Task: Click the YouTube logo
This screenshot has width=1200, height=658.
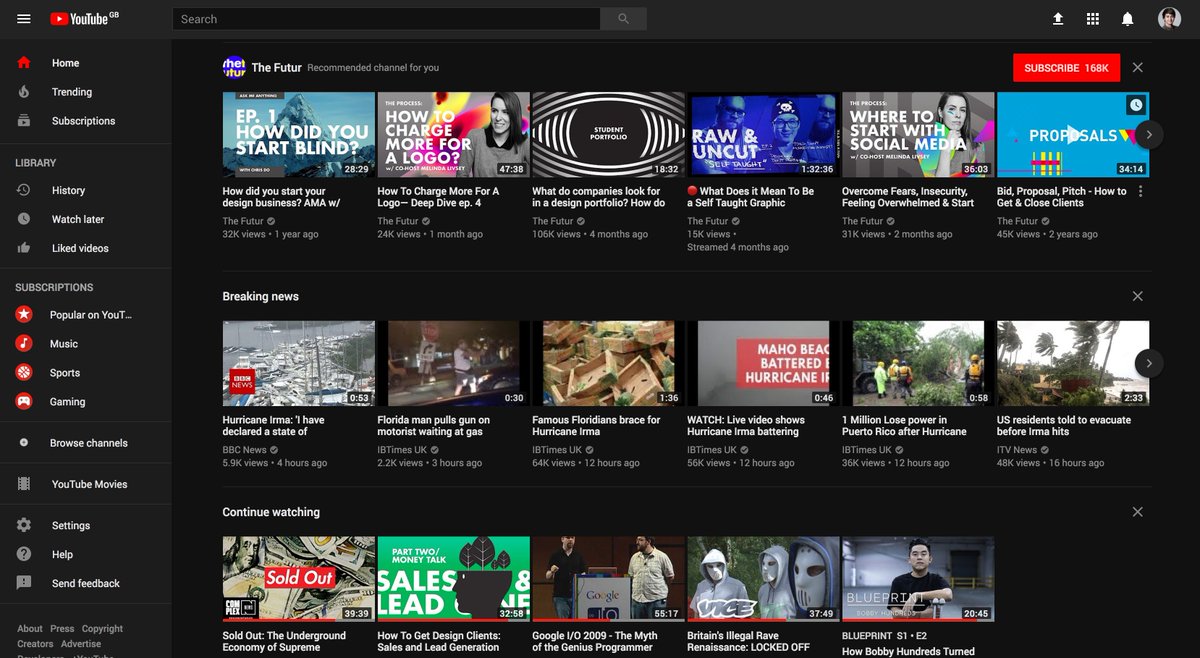Action: point(84,19)
